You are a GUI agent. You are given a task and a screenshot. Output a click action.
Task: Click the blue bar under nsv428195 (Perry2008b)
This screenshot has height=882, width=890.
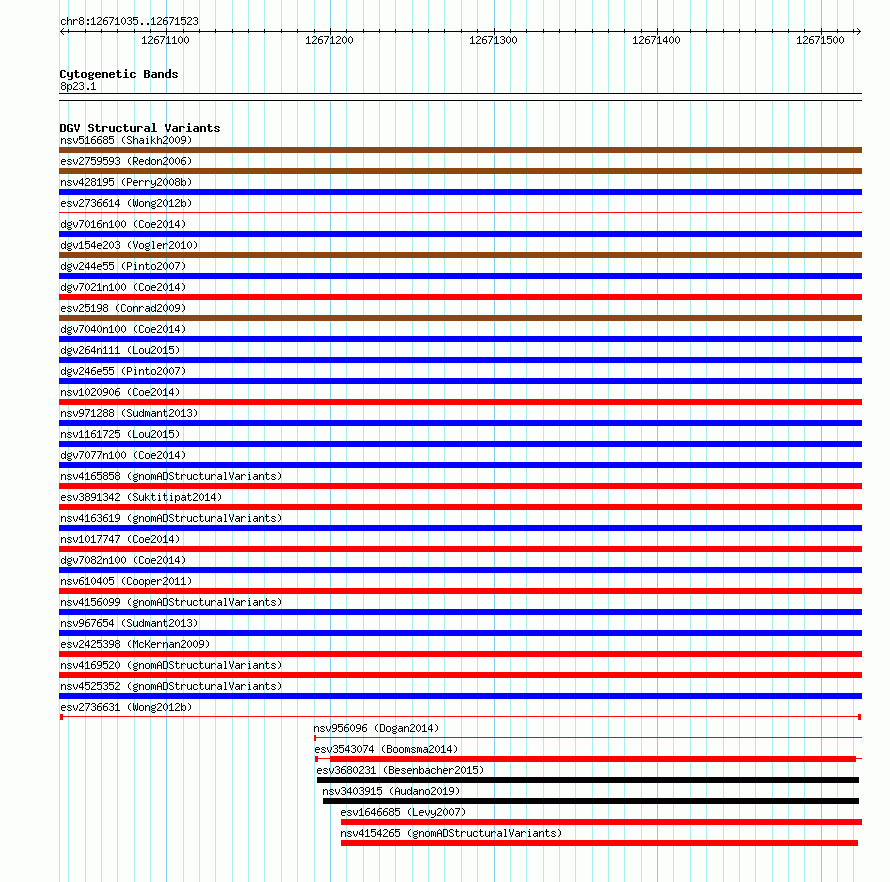tap(460, 192)
